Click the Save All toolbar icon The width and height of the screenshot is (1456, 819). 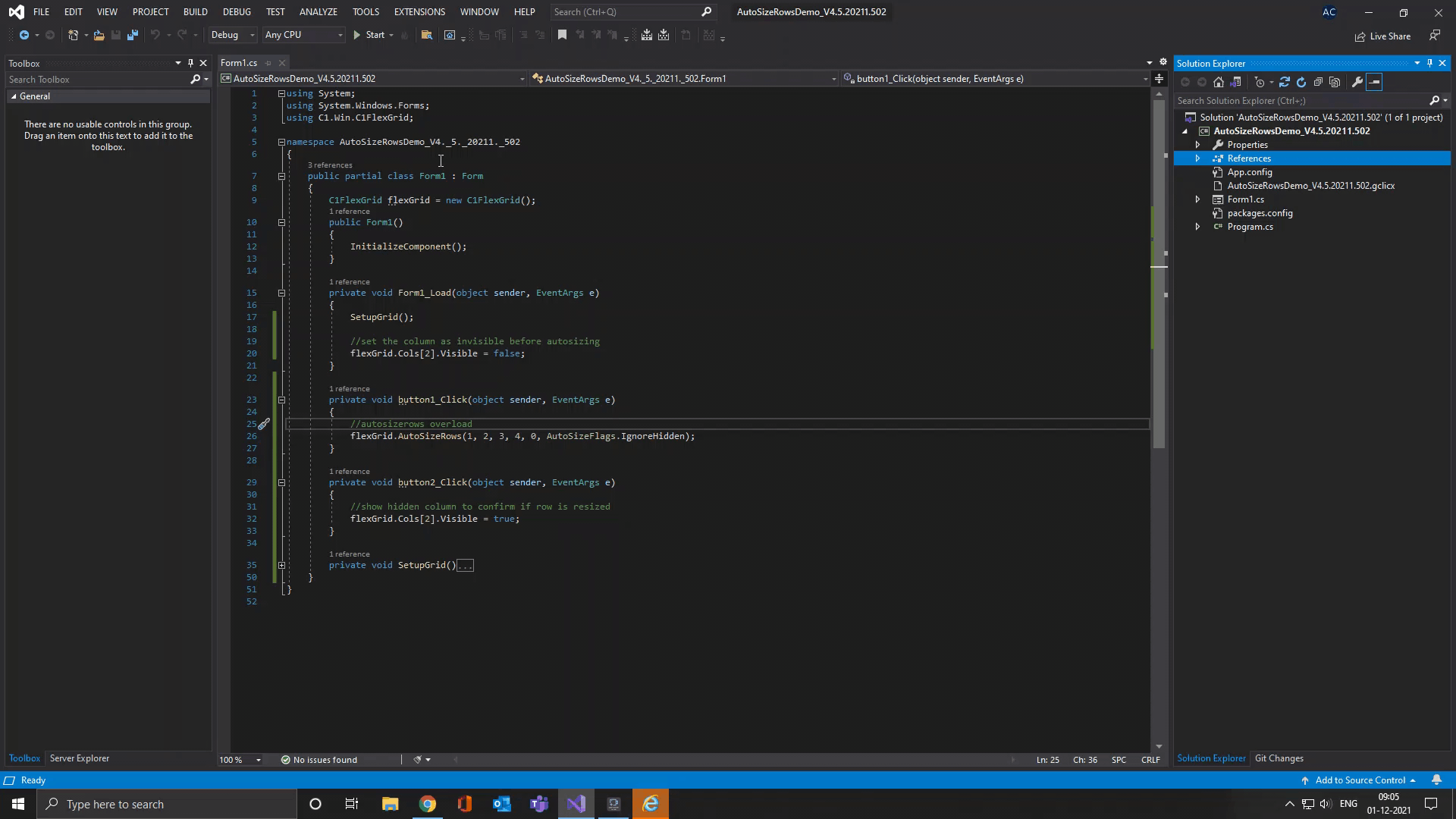pos(133,35)
